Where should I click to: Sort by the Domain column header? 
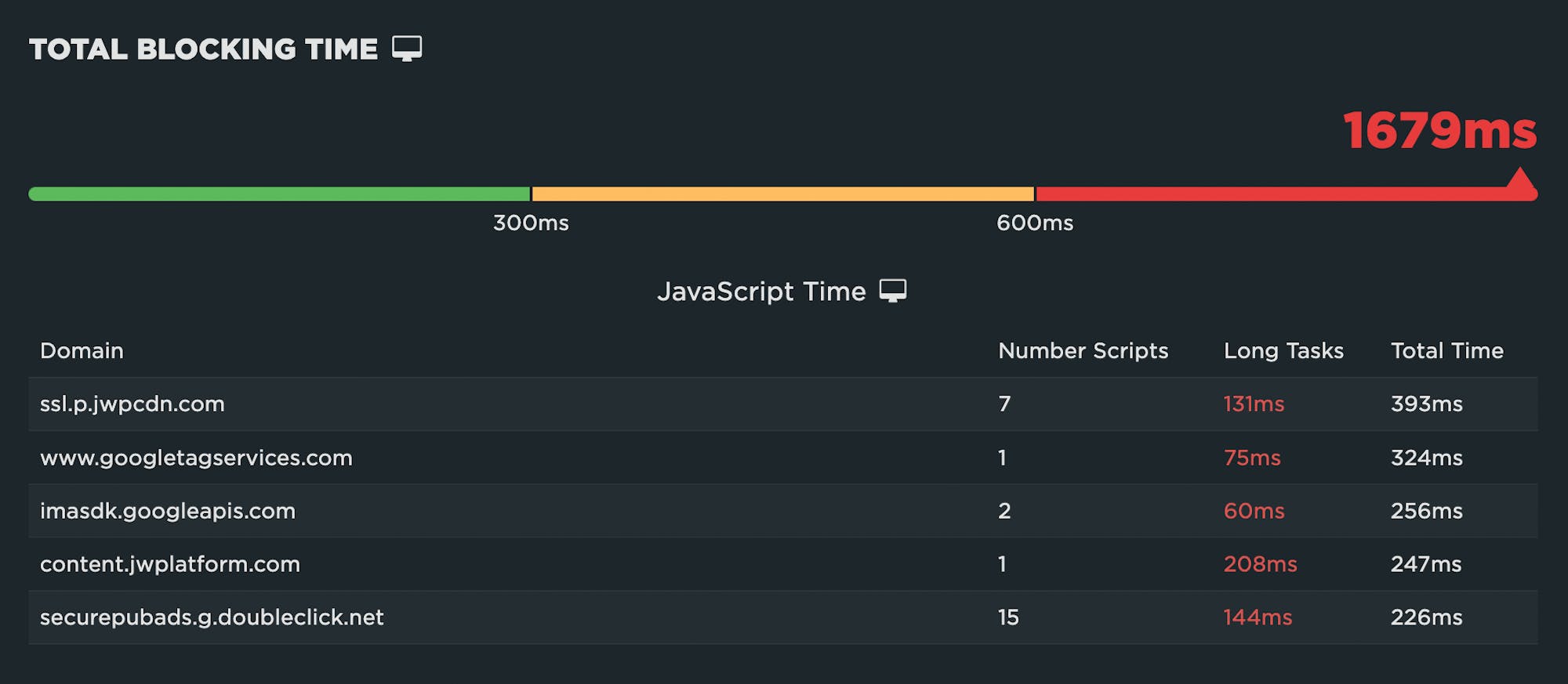pos(82,351)
